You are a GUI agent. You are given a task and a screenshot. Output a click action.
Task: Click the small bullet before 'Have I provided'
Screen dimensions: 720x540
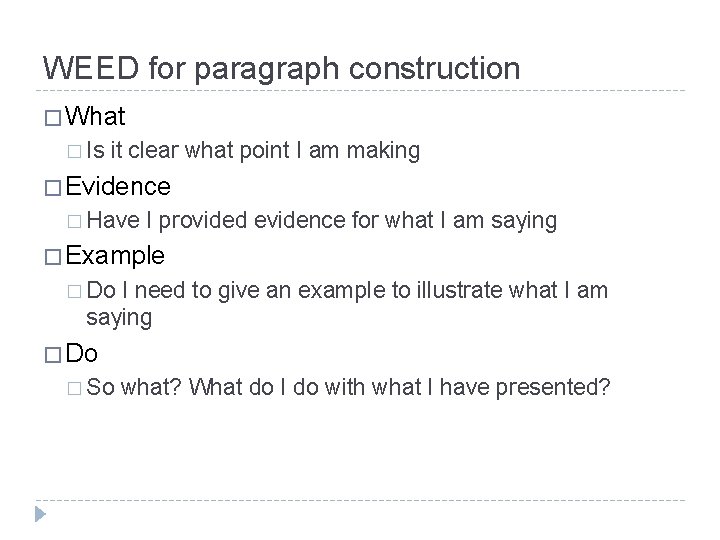click(x=74, y=222)
